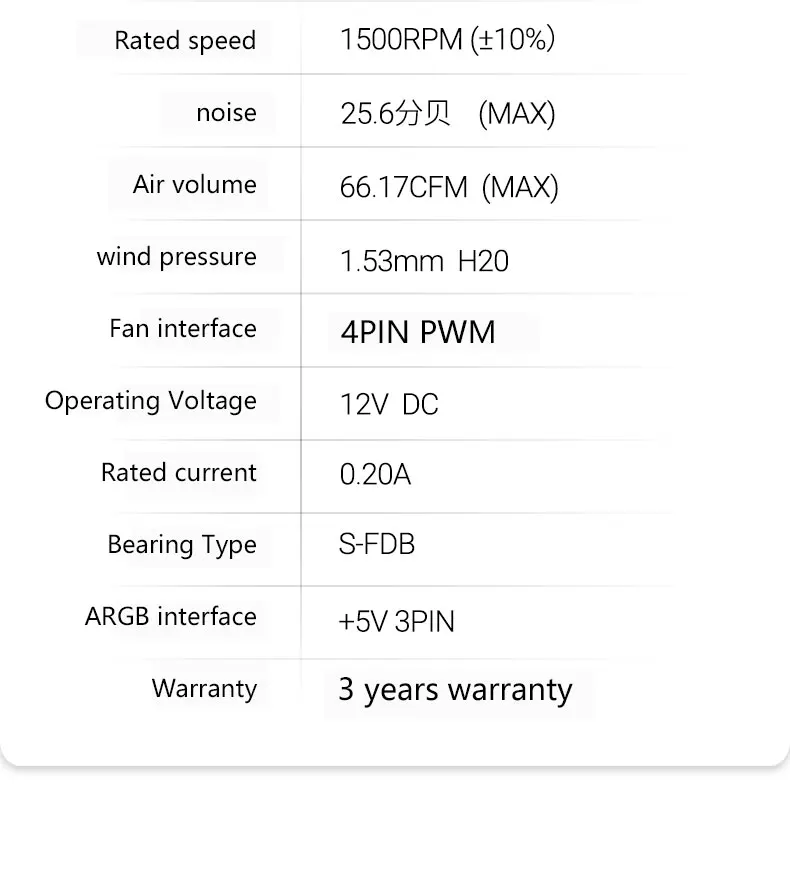Select the 3 years warranty text

(x=455, y=690)
